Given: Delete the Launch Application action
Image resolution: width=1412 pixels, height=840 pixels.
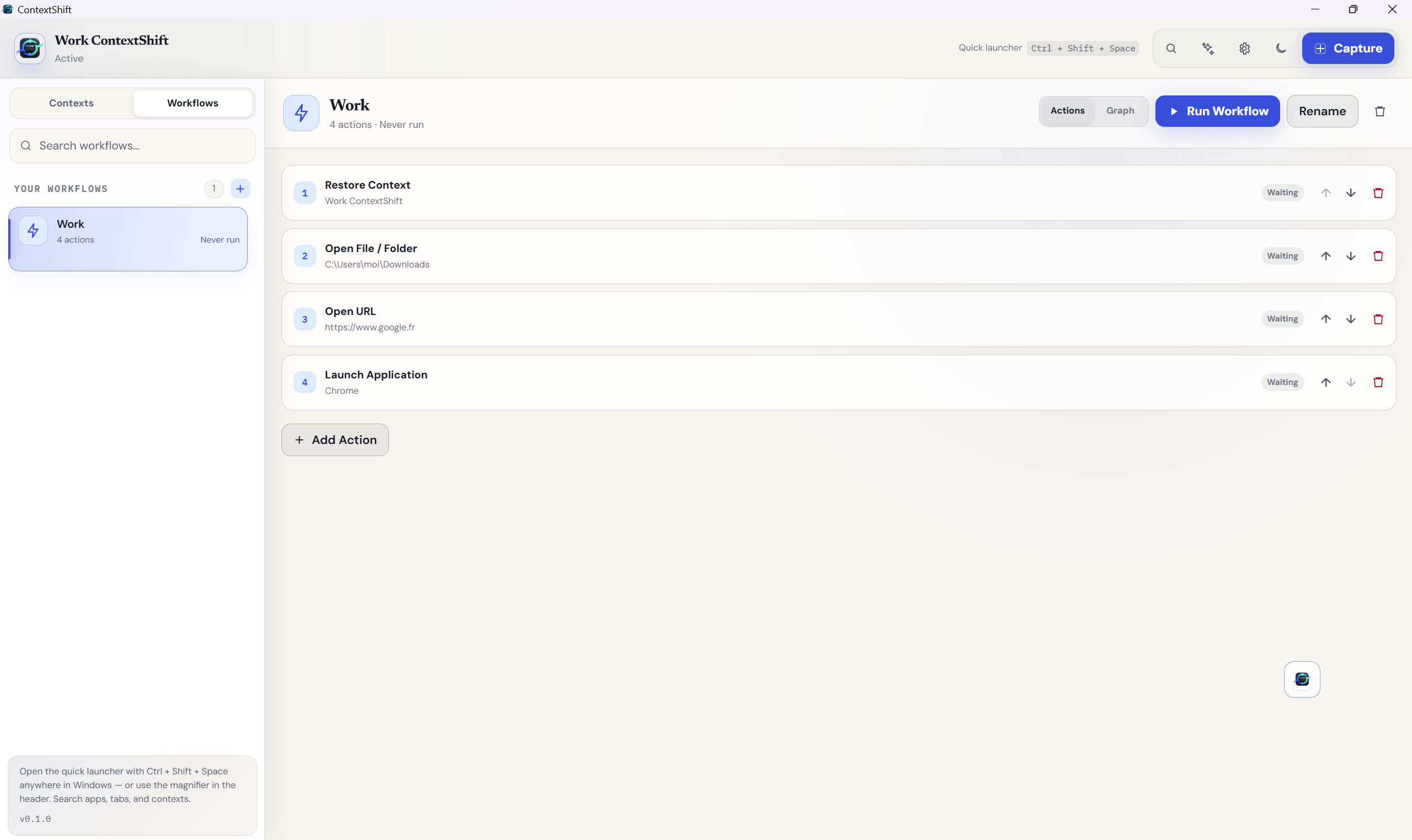Looking at the screenshot, I should [1378, 382].
